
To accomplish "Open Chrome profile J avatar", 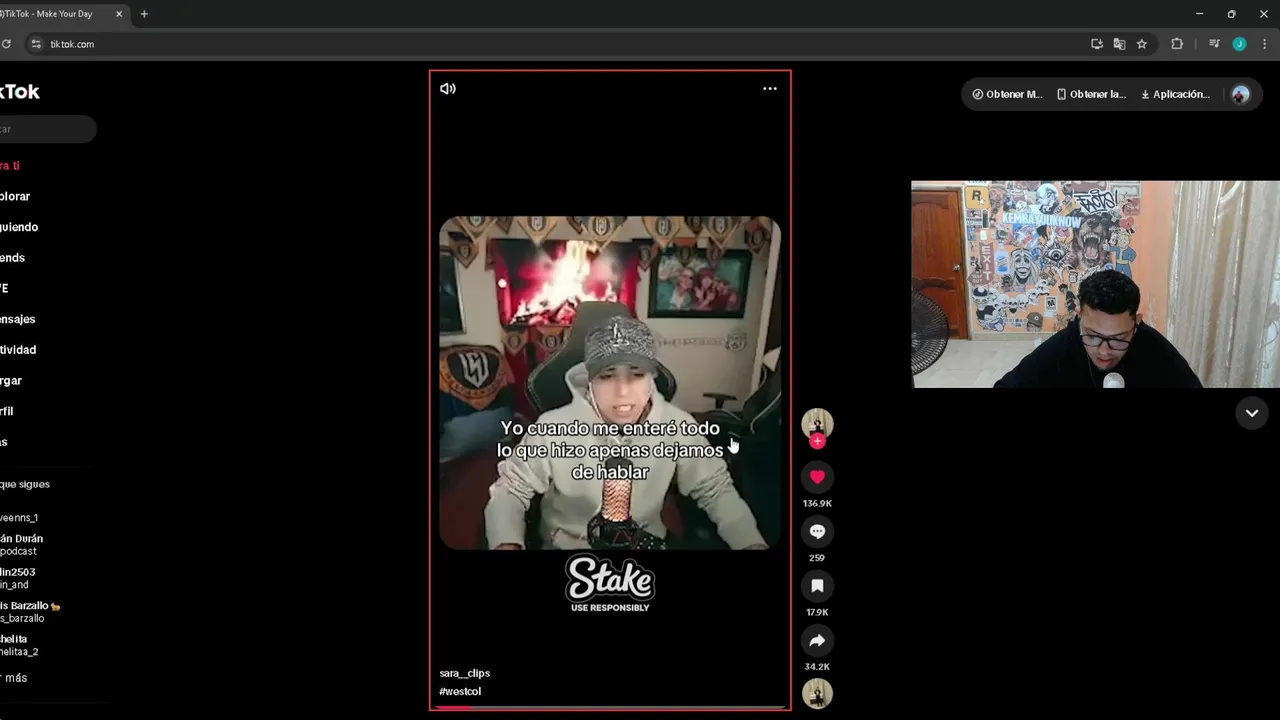I will click(1239, 44).
